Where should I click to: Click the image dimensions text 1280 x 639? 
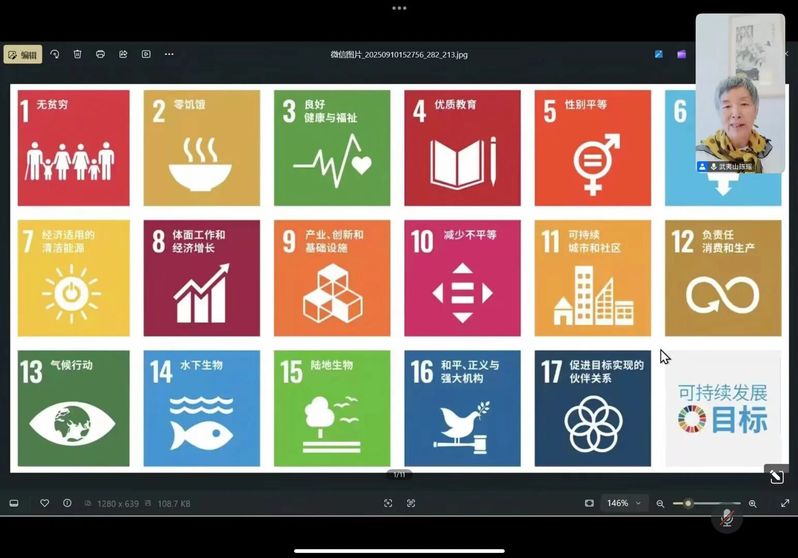[118, 504]
